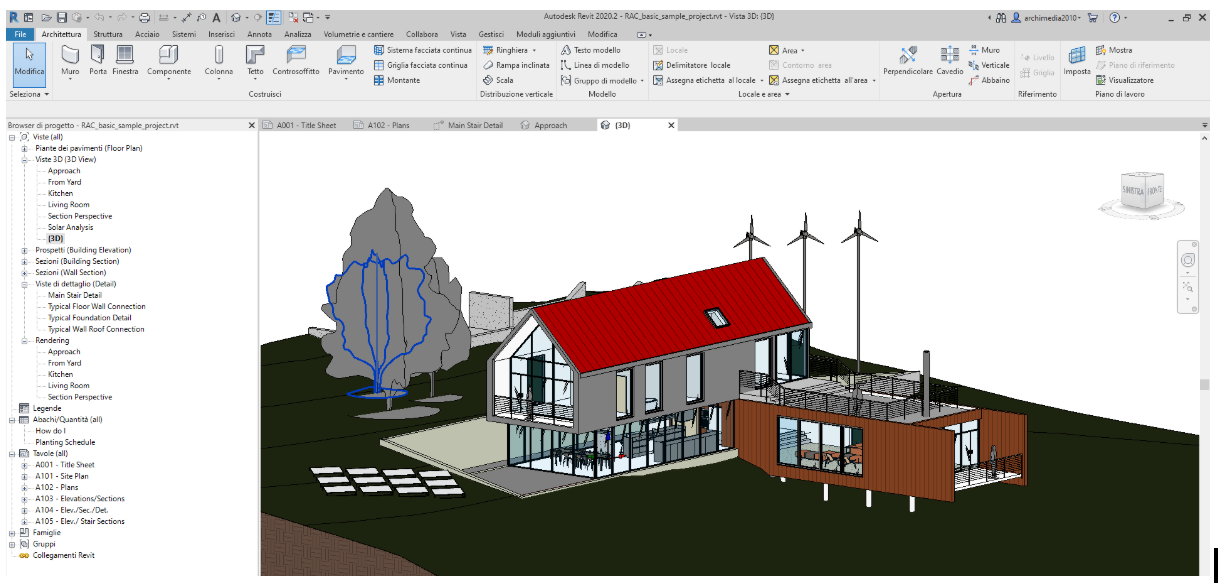Open the Annota ribbon tab

click(259, 34)
